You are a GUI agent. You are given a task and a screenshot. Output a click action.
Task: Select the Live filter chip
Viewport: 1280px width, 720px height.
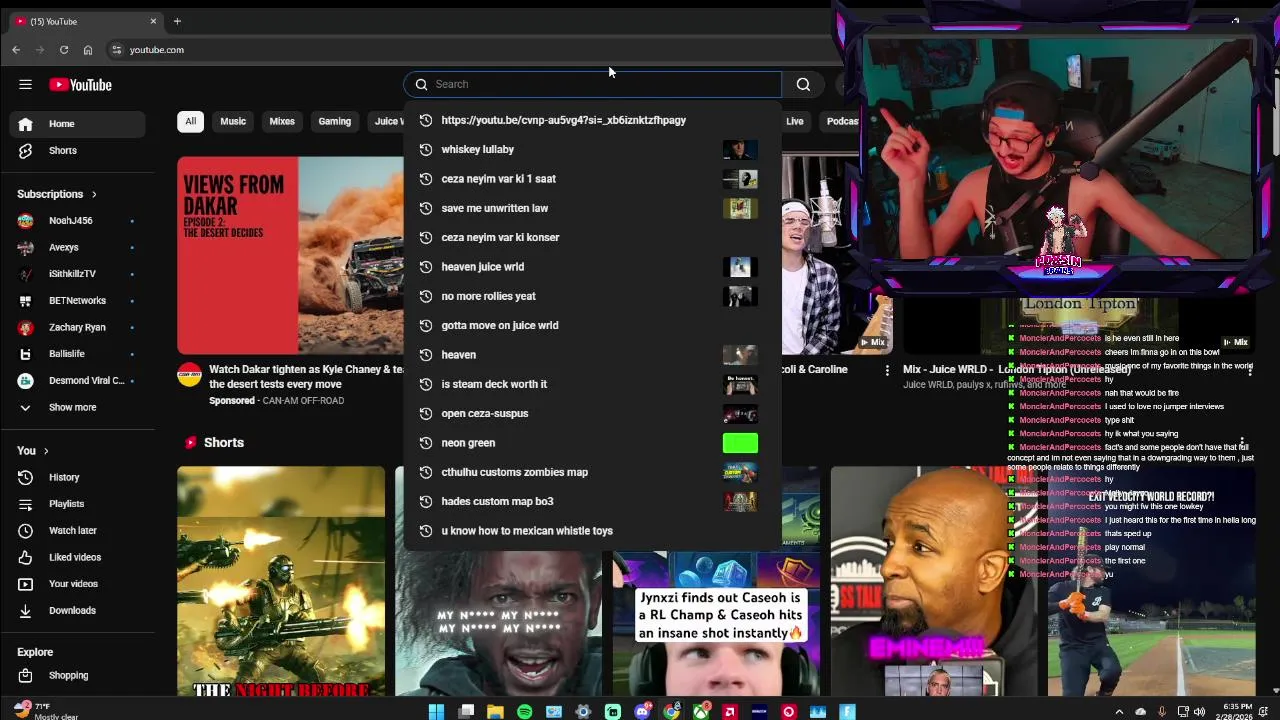point(795,121)
